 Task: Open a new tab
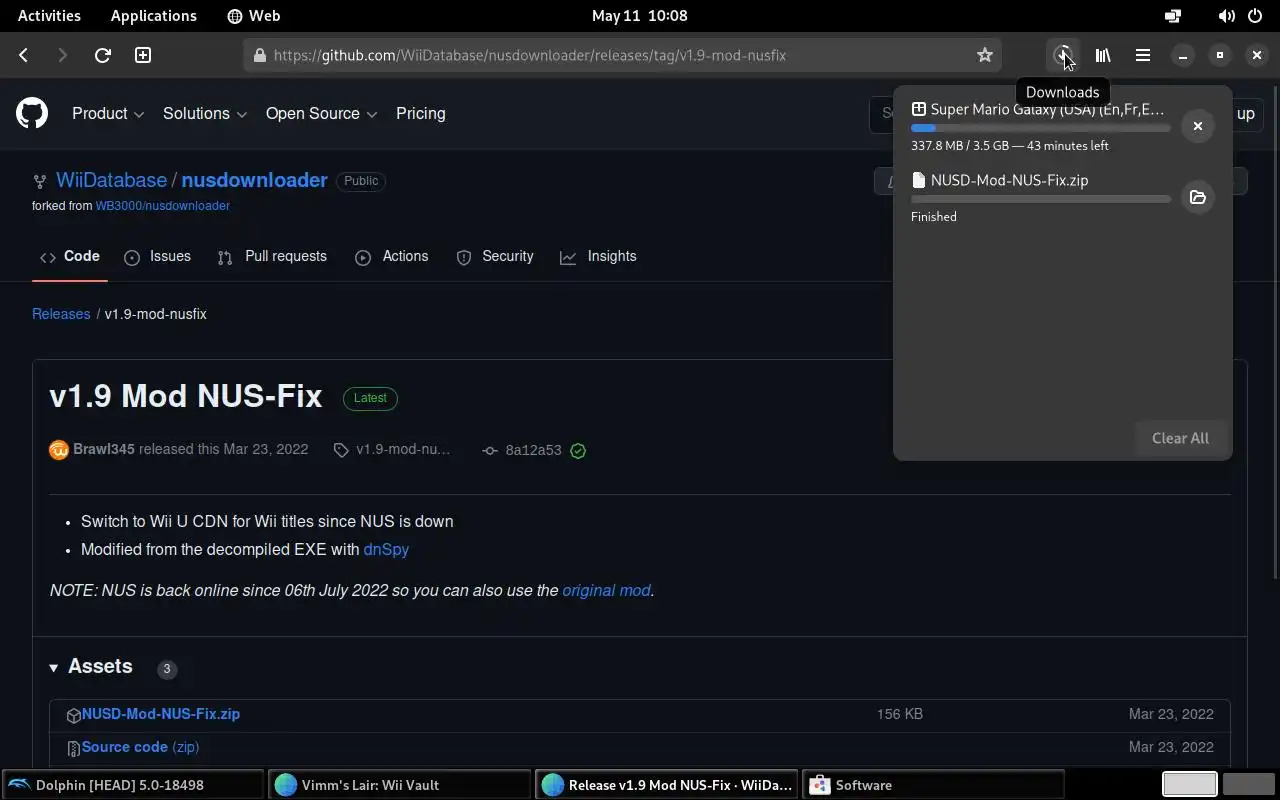click(143, 55)
